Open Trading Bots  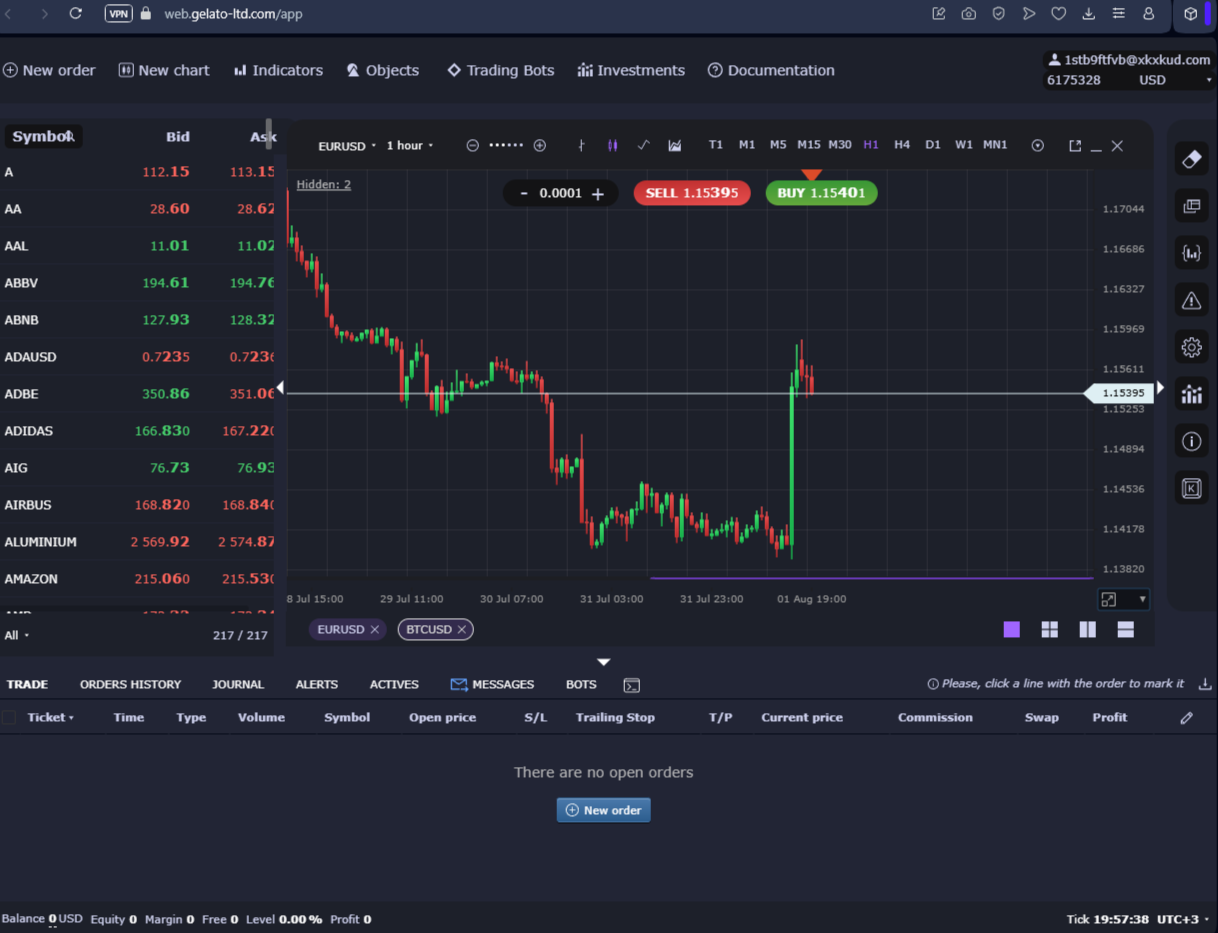[500, 70]
